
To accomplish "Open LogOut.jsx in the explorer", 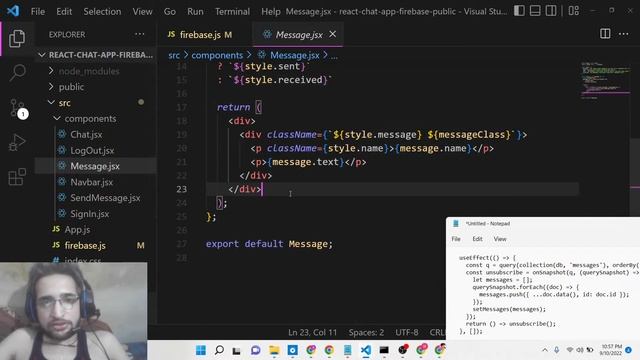I will point(96,150).
